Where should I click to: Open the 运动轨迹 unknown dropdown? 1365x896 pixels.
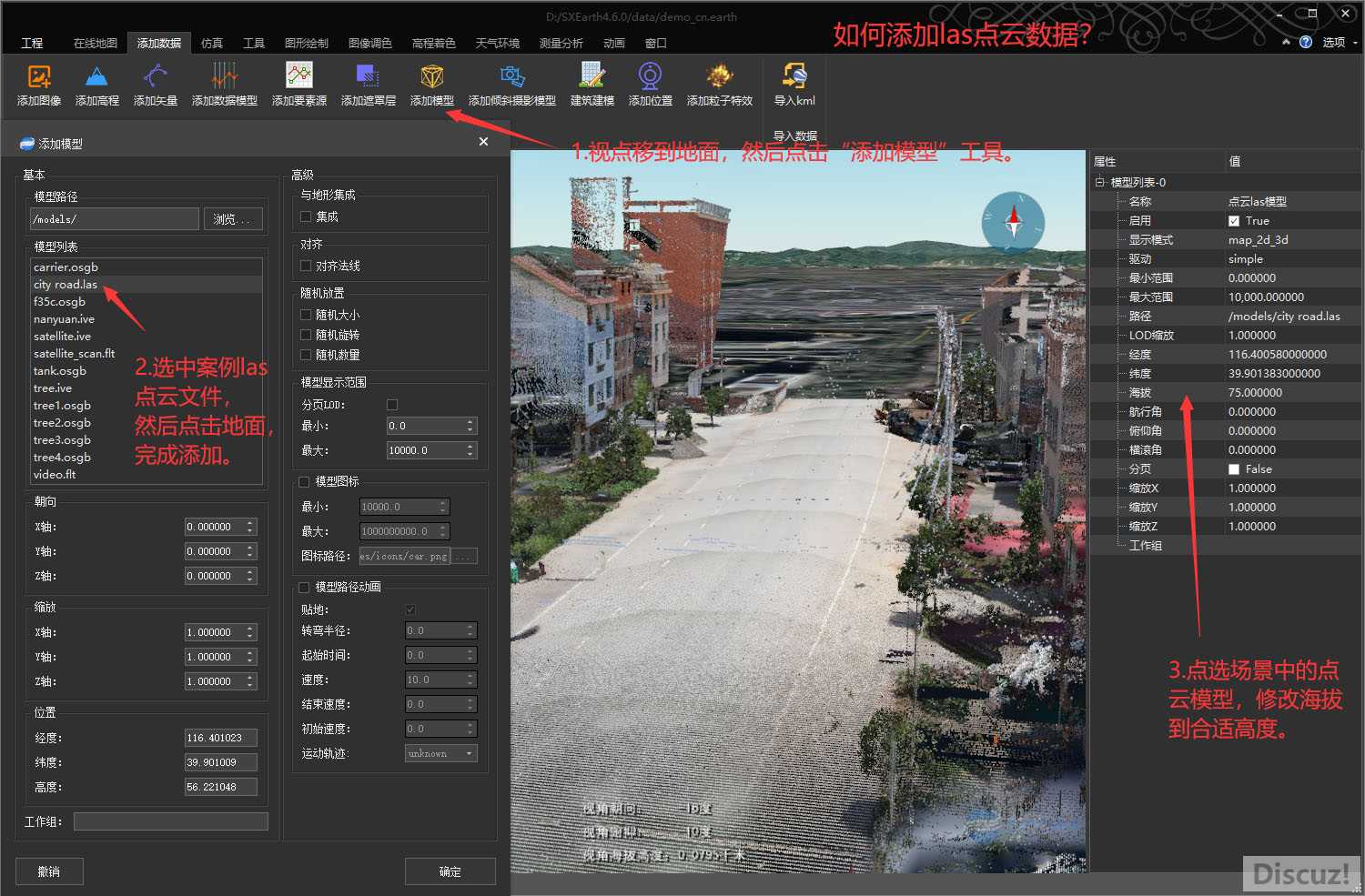point(441,753)
